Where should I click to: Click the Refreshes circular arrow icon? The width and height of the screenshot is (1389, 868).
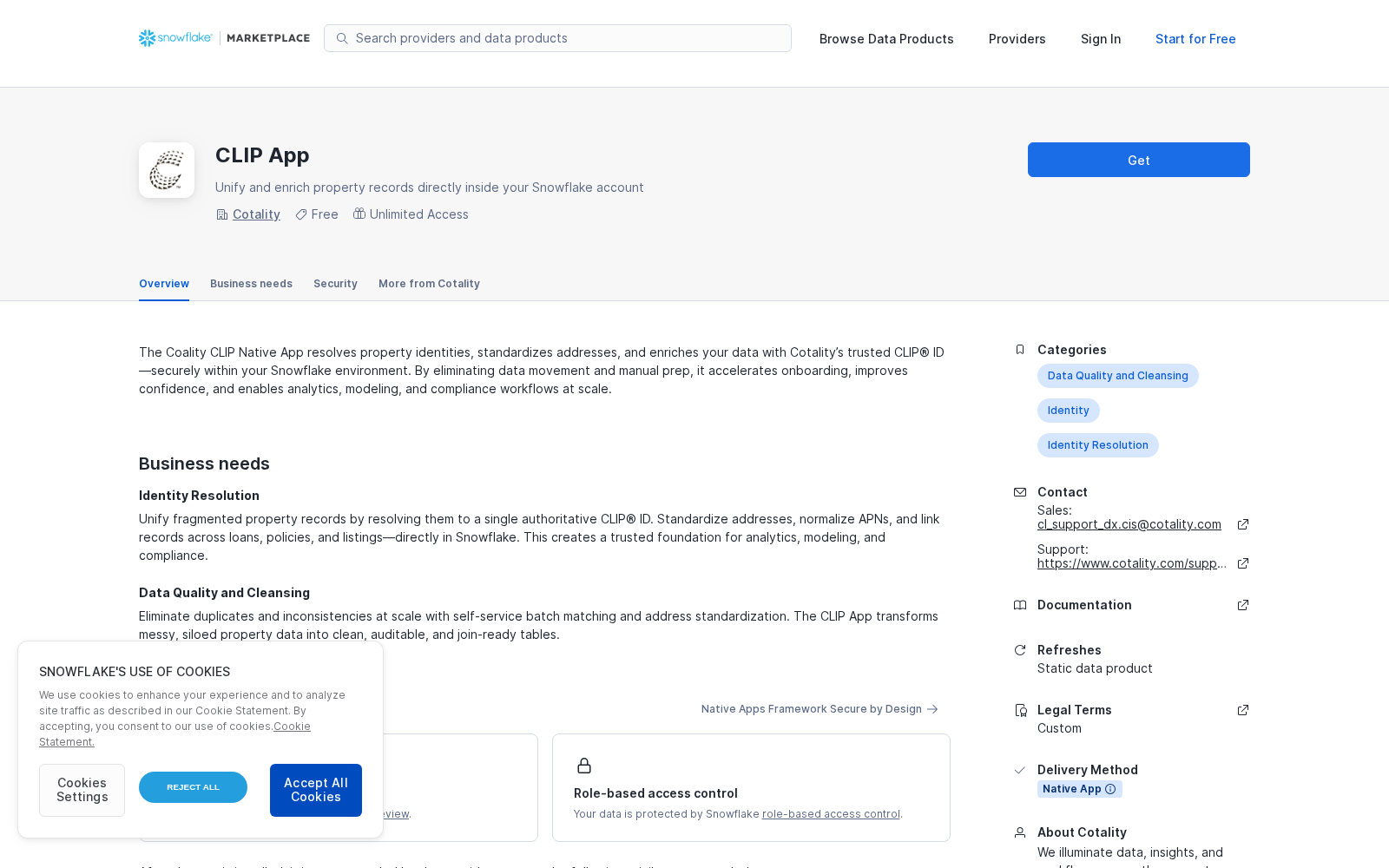point(1020,650)
